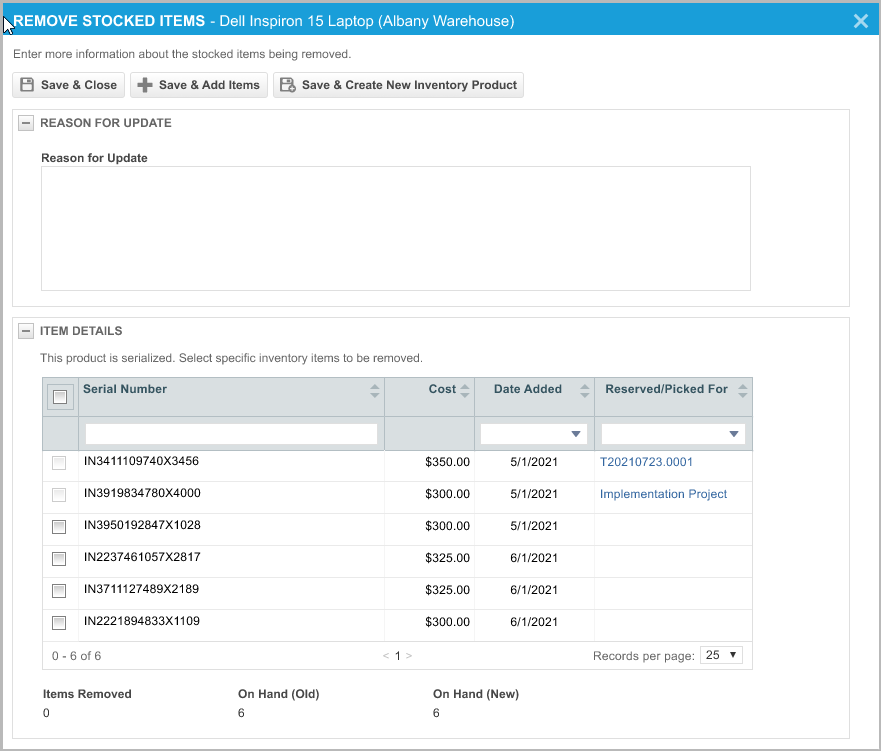Viewport: 881px width, 751px height.
Task: Click Save & Add Items button
Action: (x=199, y=85)
